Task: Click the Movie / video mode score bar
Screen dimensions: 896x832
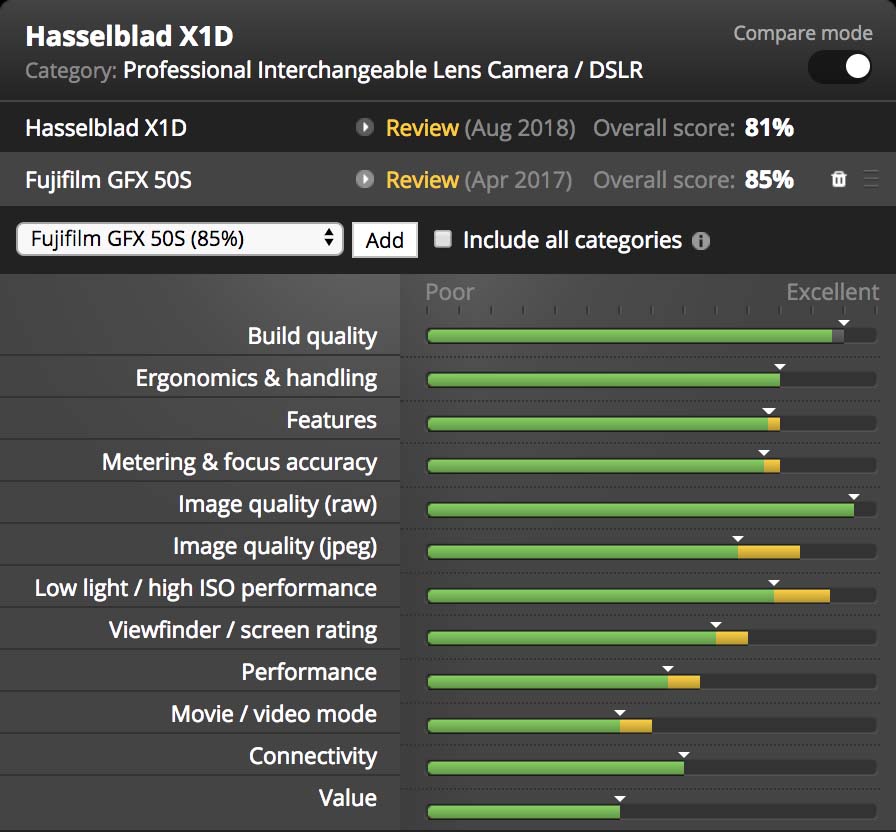Action: (651, 725)
